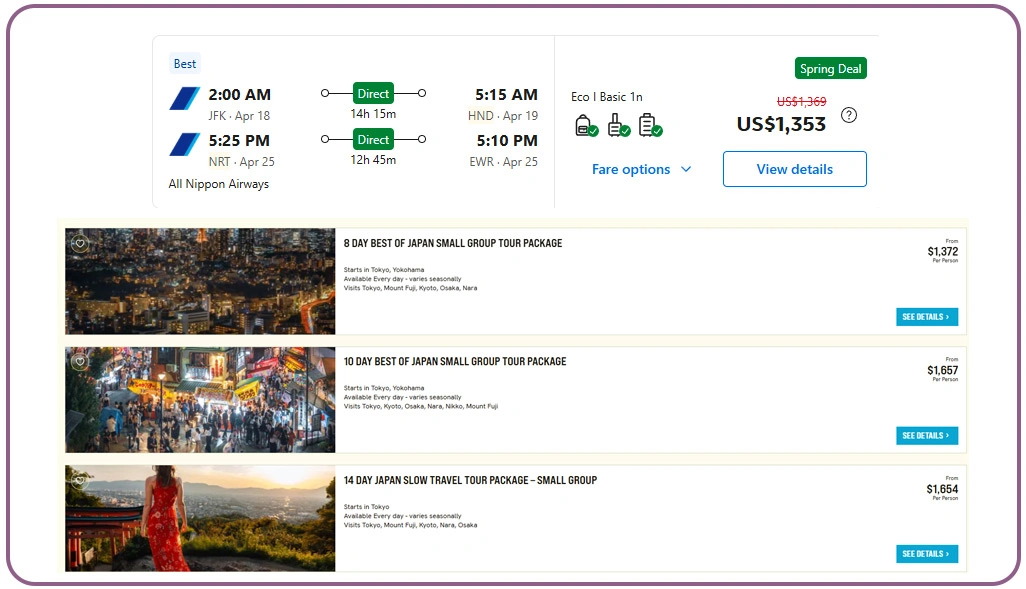
Task: Click the checked baggage icon
Action: pyautogui.click(x=647, y=125)
